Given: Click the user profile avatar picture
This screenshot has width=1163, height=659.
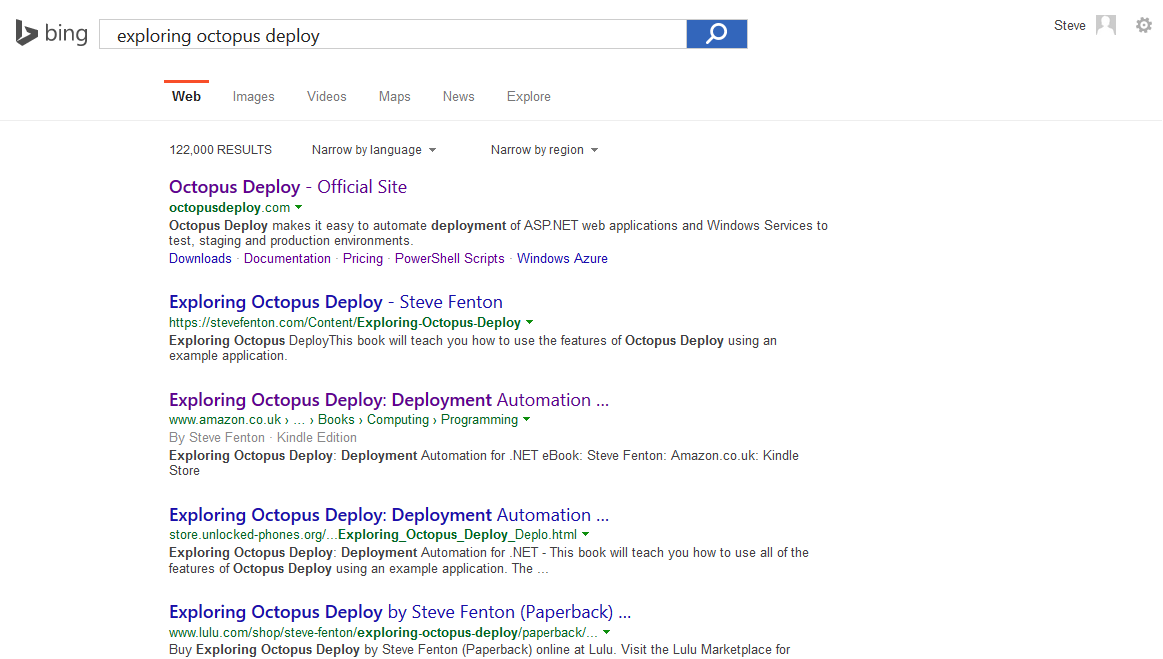Looking at the screenshot, I should [1106, 25].
